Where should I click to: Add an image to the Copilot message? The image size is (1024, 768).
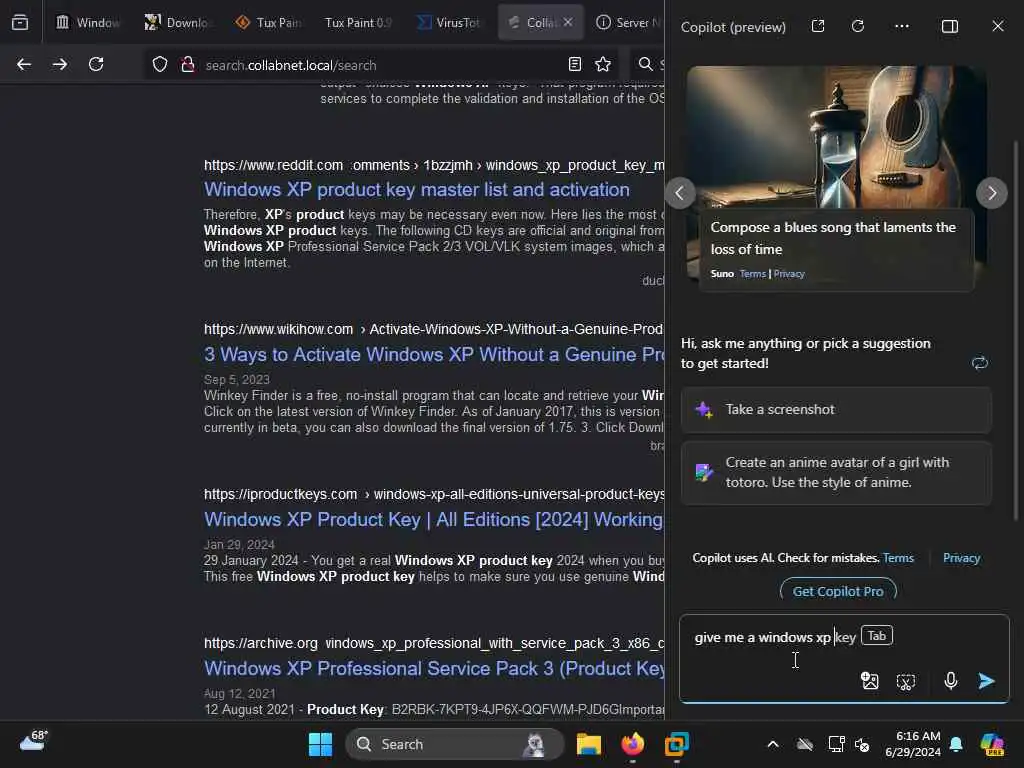click(870, 681)
